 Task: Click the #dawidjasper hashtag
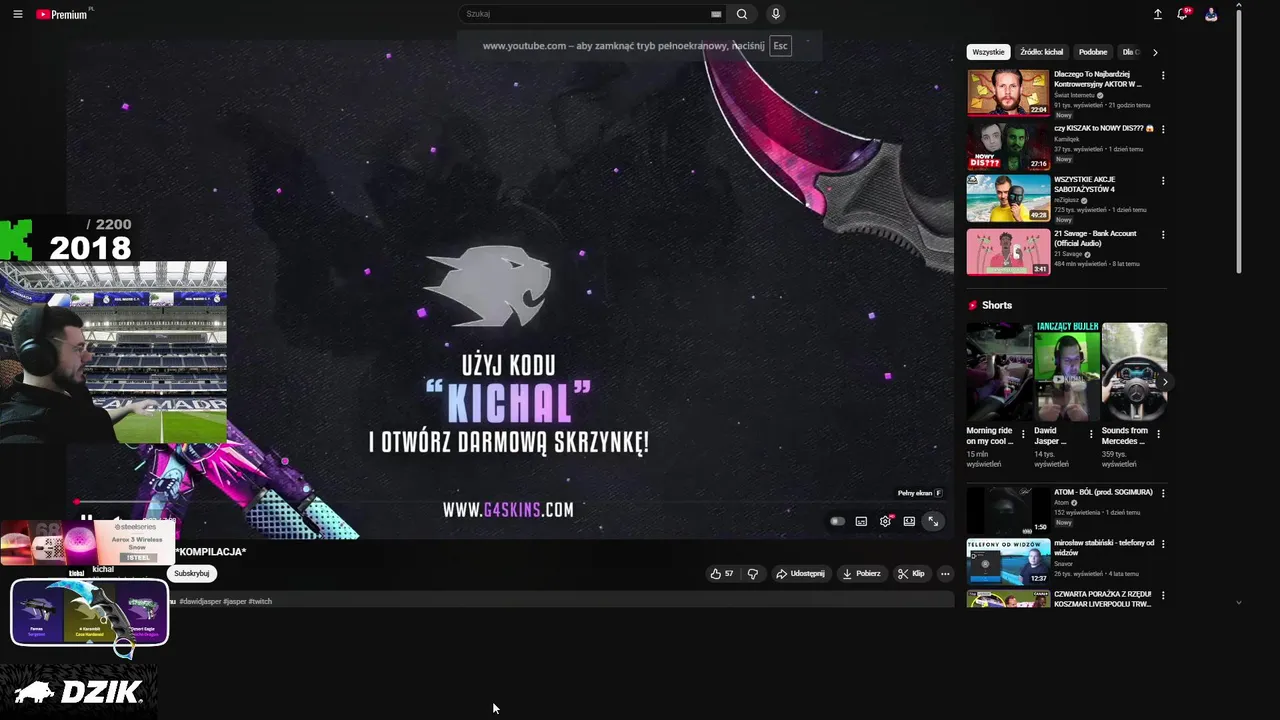pyautogui.click(x=200, y=601)
